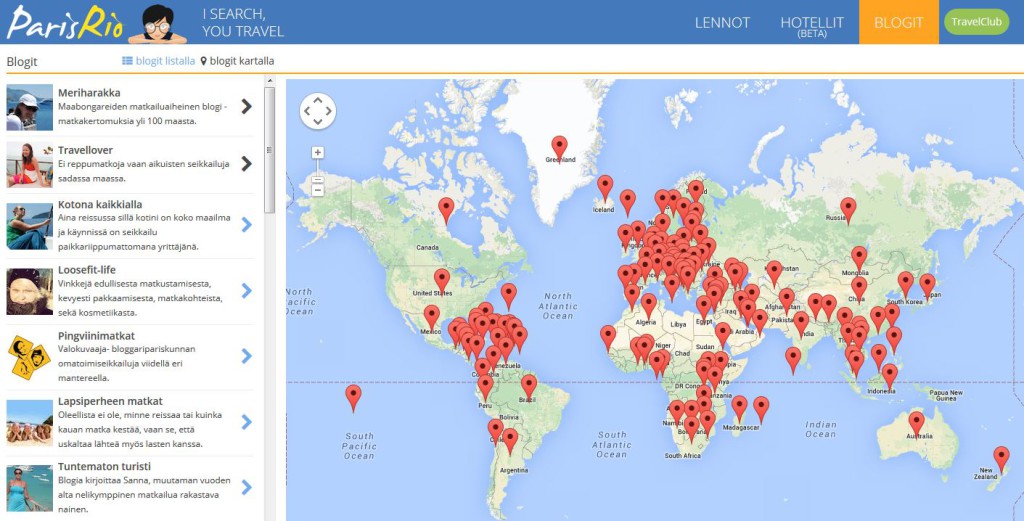Click the map marker on Iceland
Viewport: 1024px width, 521px height.
(x=605, y=186)
